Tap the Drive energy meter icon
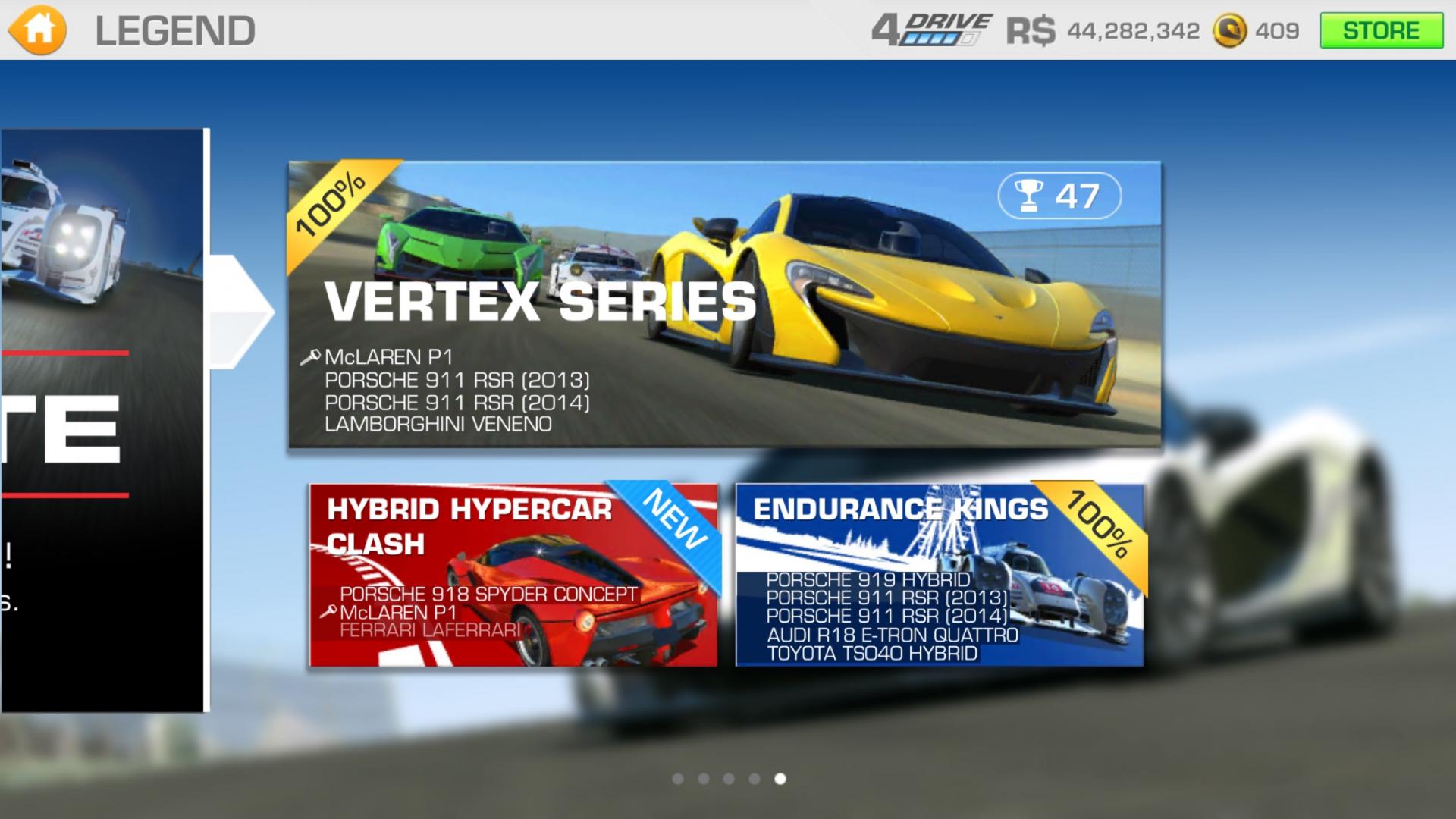The width and height of the screenshot is (1456, 819). 932,30
